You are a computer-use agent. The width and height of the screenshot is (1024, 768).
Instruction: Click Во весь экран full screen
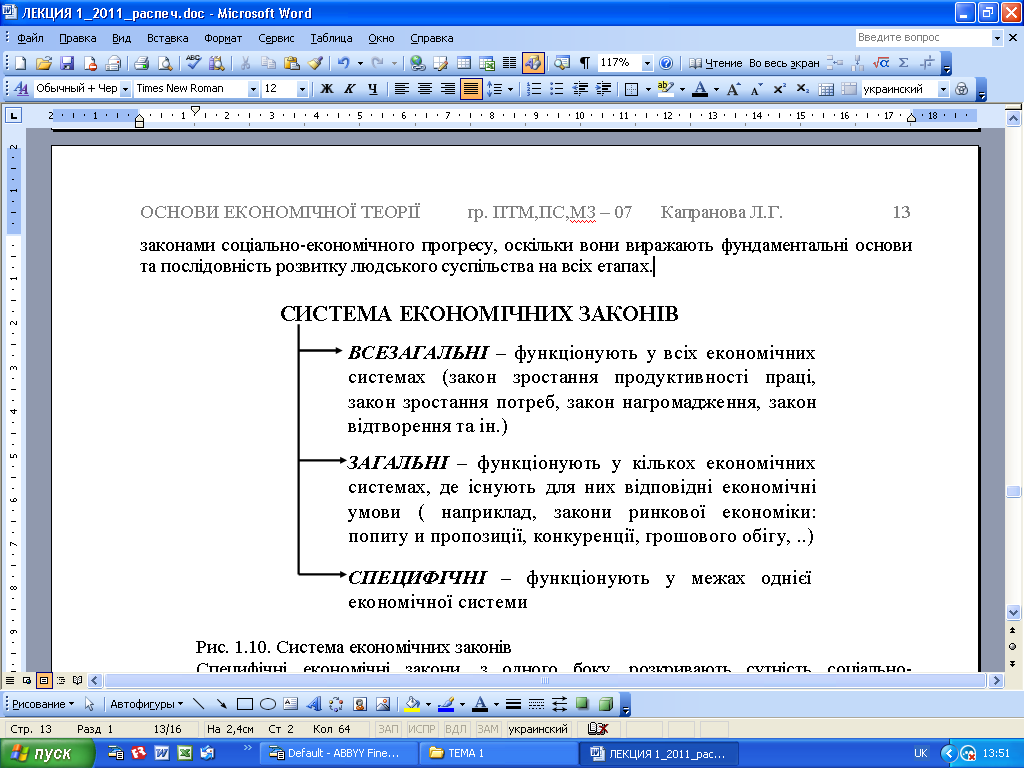[x=784, y=63]
